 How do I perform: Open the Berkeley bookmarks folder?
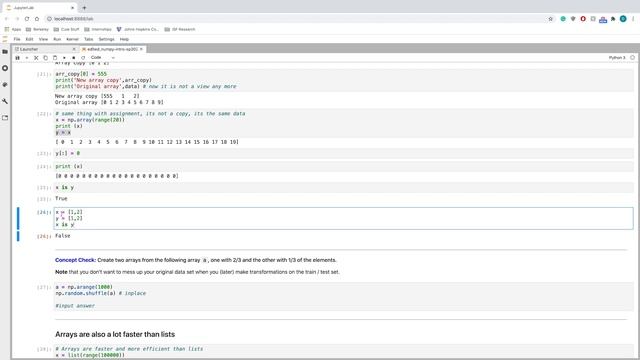point(37,29)
